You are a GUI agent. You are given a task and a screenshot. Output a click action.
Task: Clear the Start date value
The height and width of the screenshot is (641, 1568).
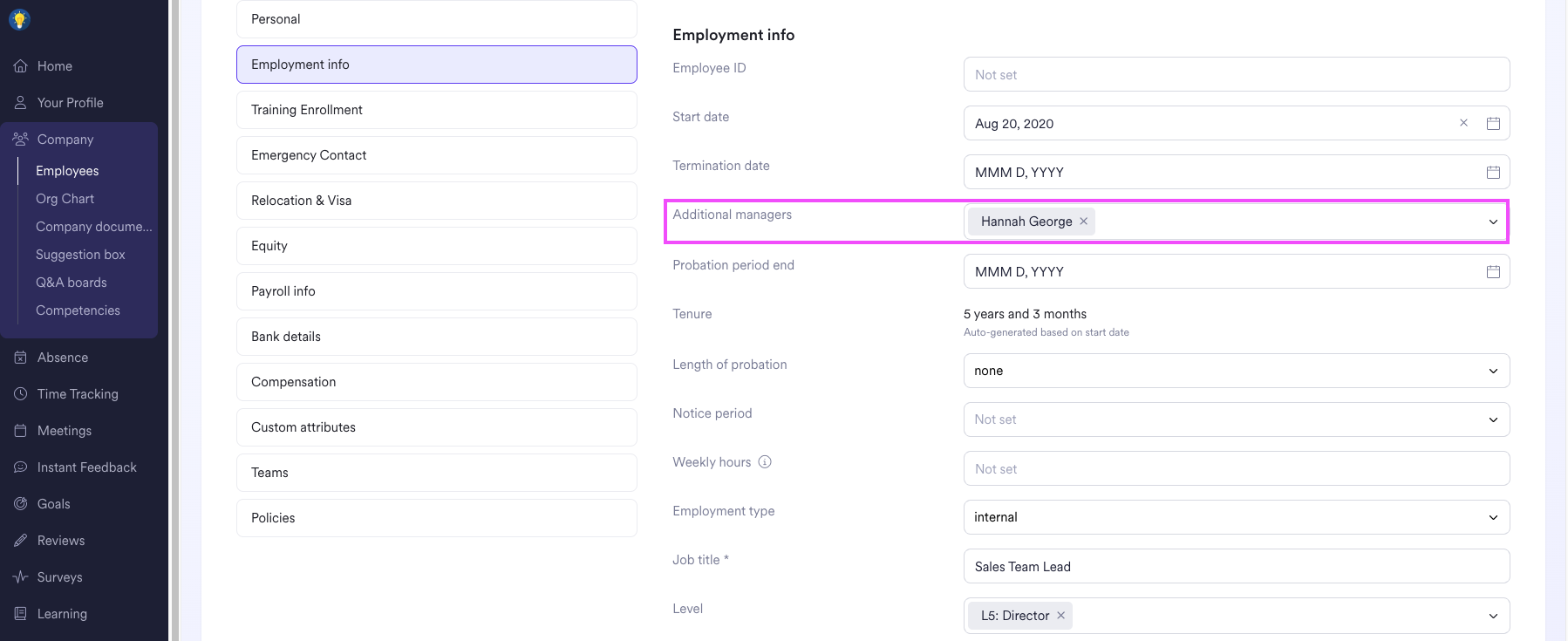tap(1463, 123)
